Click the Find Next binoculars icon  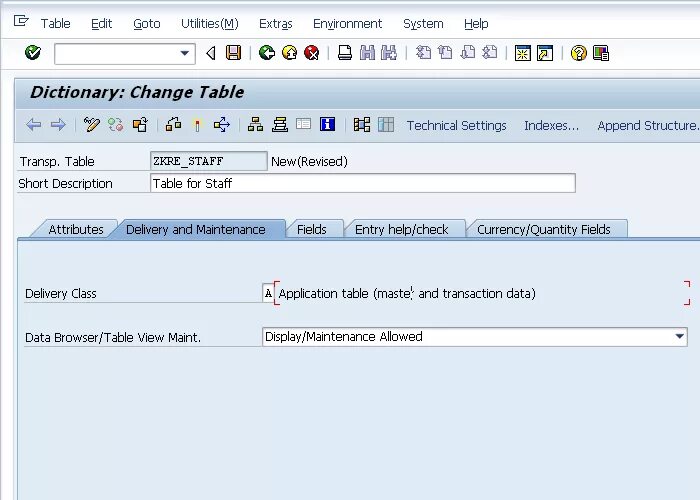389,53
